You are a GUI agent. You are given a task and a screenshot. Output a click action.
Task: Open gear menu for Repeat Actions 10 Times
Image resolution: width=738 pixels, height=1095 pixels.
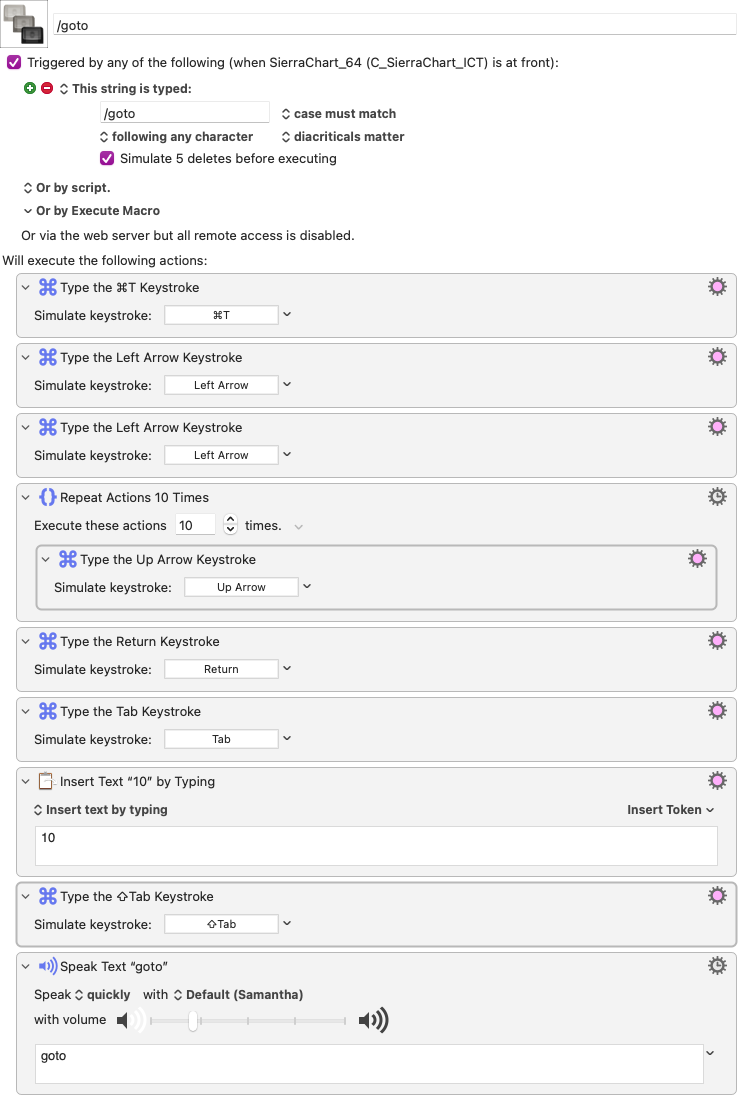pyautogui.click(x=717, y=497)
